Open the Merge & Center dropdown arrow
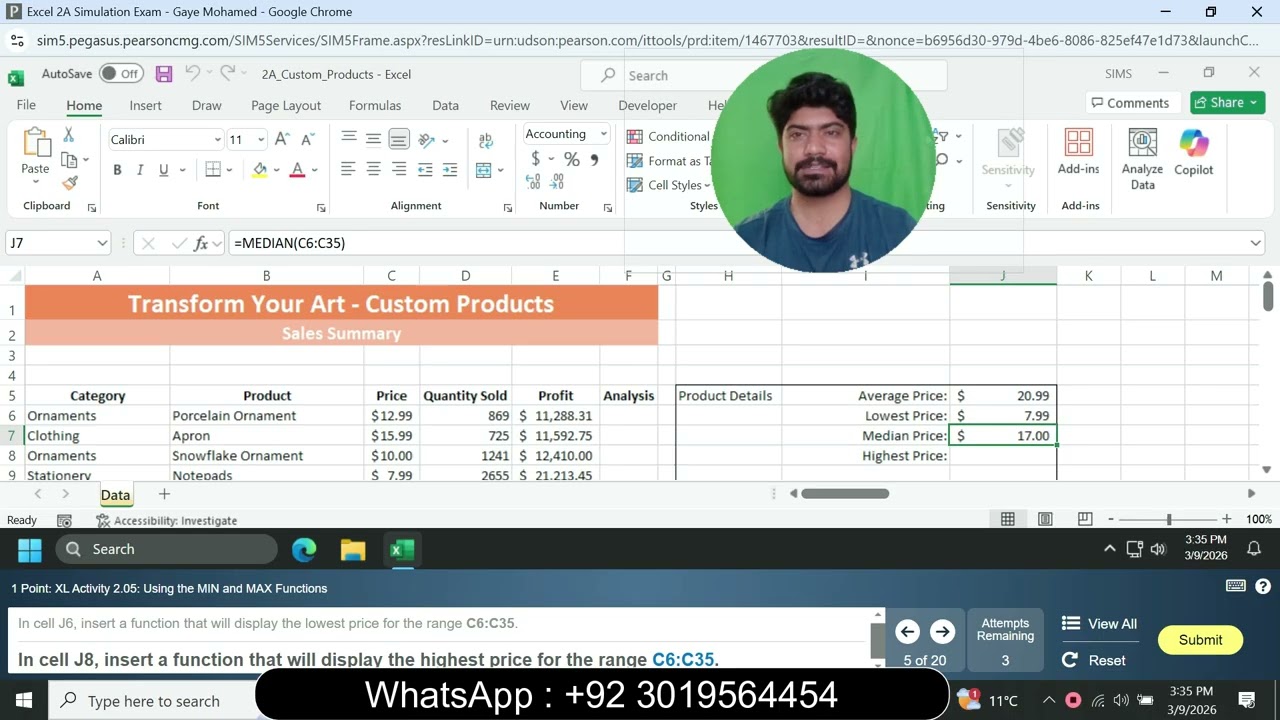This screenshot has height=720, width=1280. tap(501, 170)
